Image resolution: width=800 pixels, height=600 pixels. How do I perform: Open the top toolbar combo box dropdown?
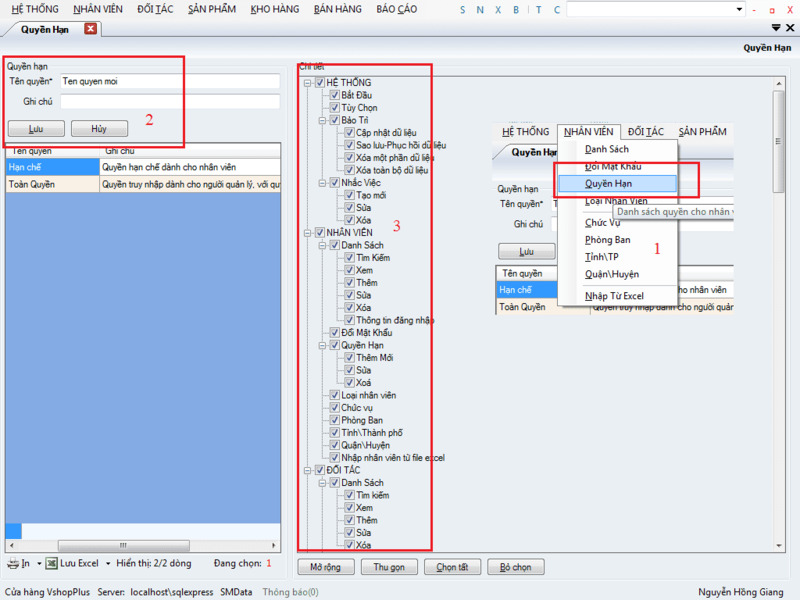pyautogui.click(x=739, y=9)
